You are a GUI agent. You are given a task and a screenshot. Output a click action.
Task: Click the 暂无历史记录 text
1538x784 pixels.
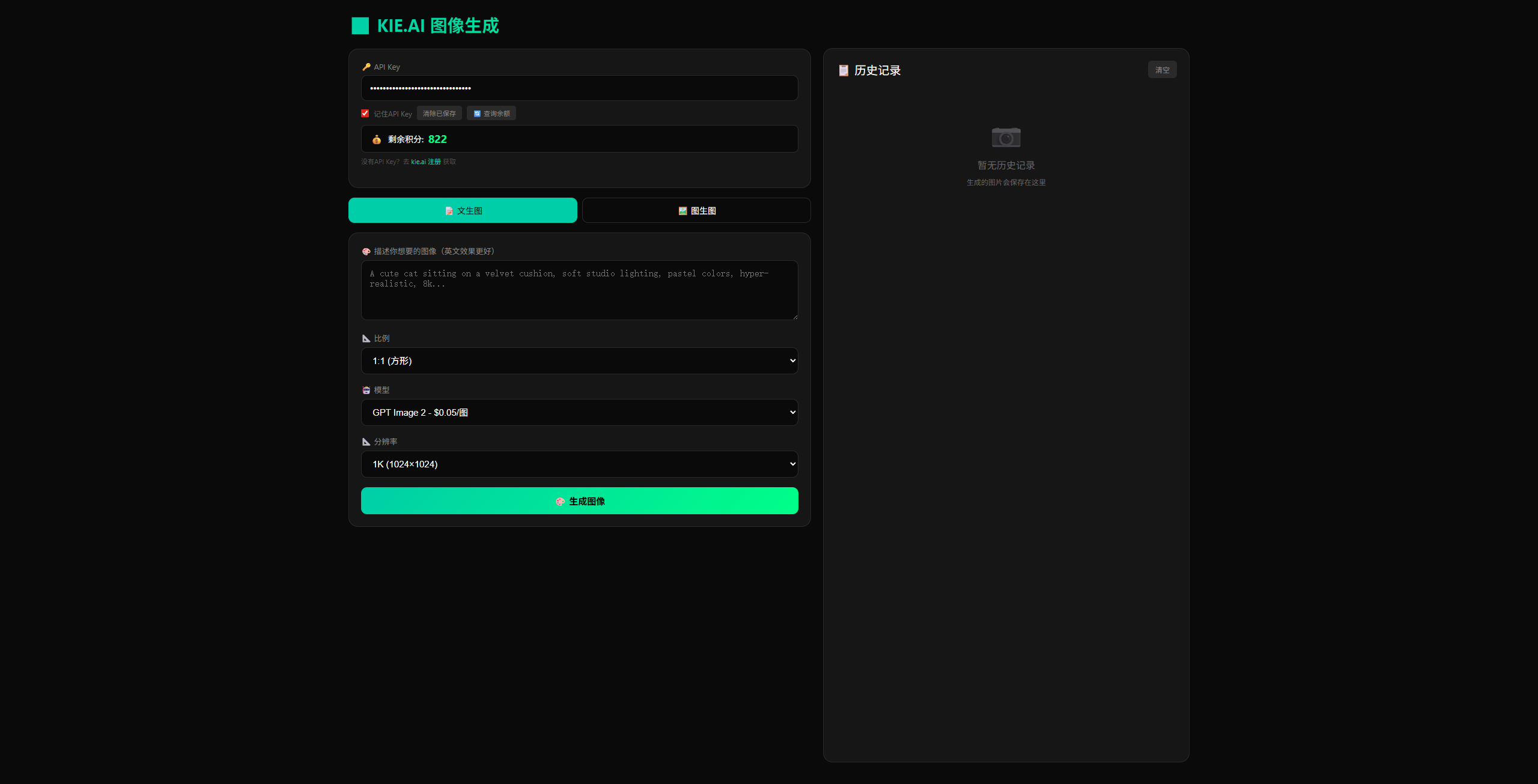pyautogui.click(x=1006, y=166)
